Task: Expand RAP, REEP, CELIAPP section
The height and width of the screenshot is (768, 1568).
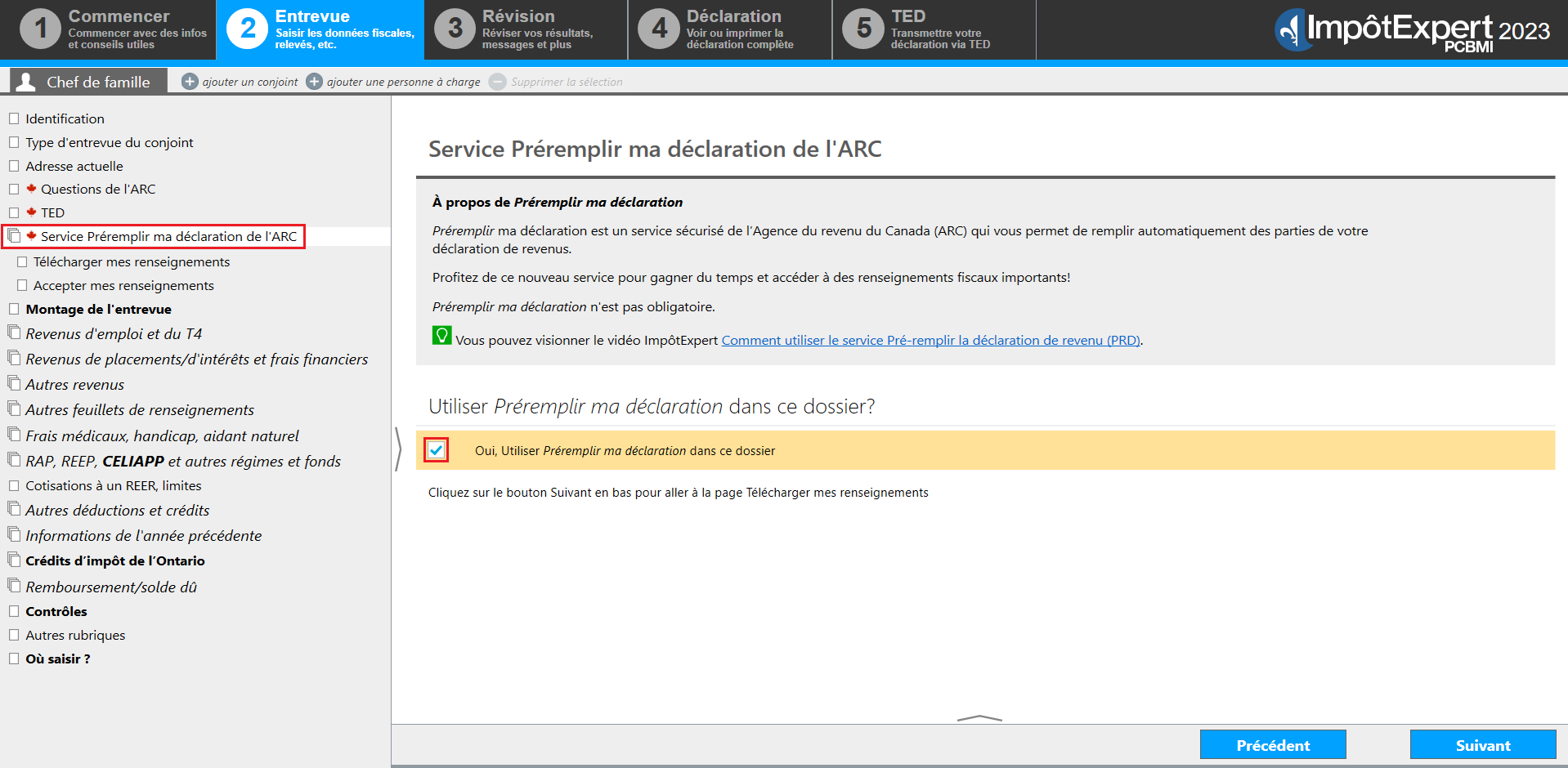Action: click(14, 460)
